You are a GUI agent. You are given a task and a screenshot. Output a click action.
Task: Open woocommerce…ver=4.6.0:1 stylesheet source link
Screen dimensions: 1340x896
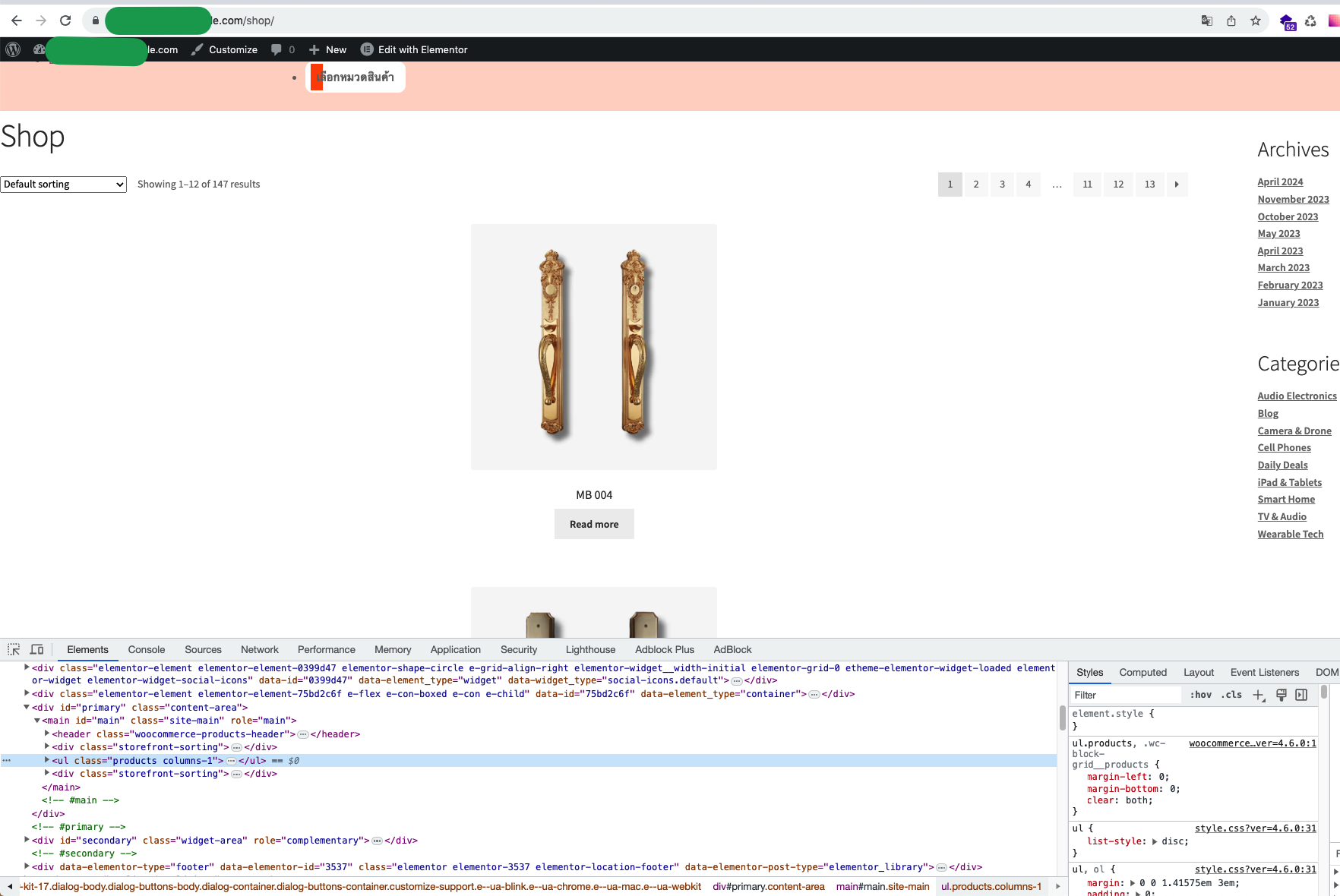click(x=1252, y=743)
